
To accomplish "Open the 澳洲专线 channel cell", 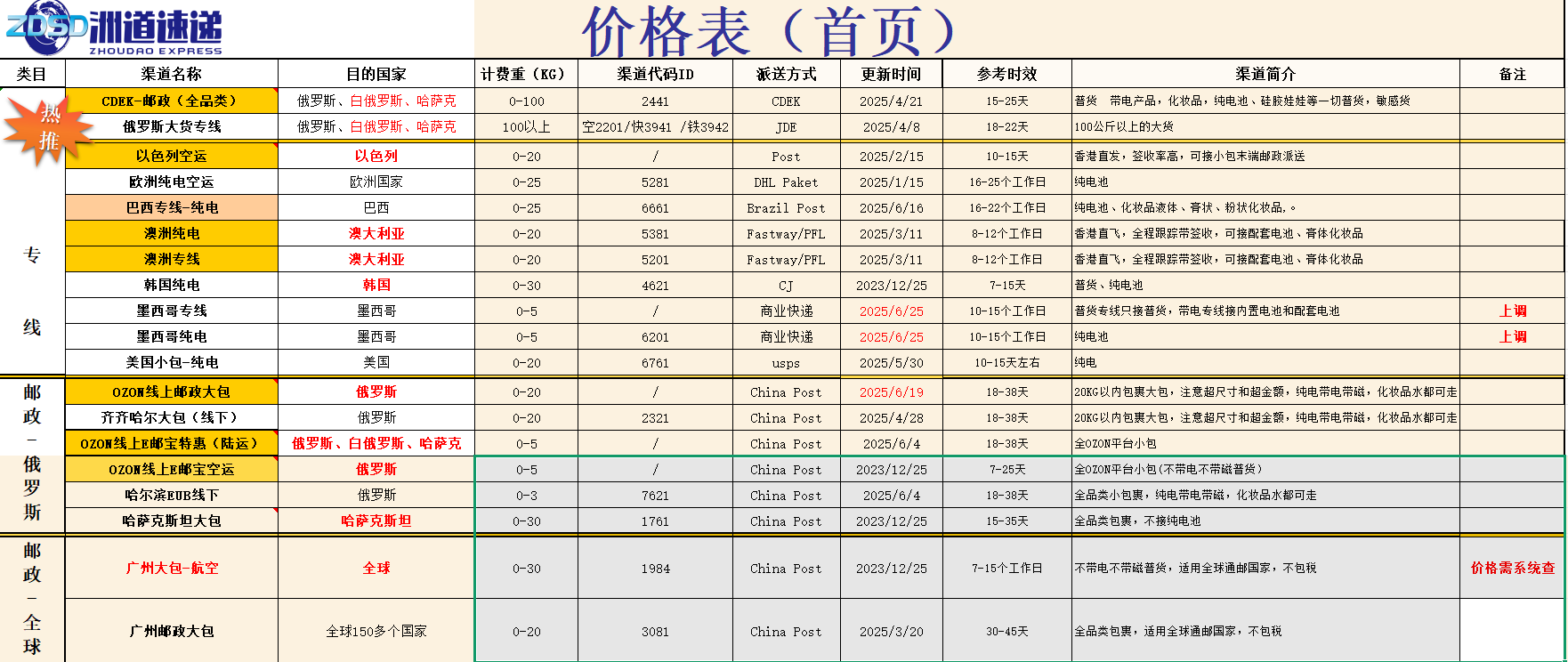I will point(172,259).
